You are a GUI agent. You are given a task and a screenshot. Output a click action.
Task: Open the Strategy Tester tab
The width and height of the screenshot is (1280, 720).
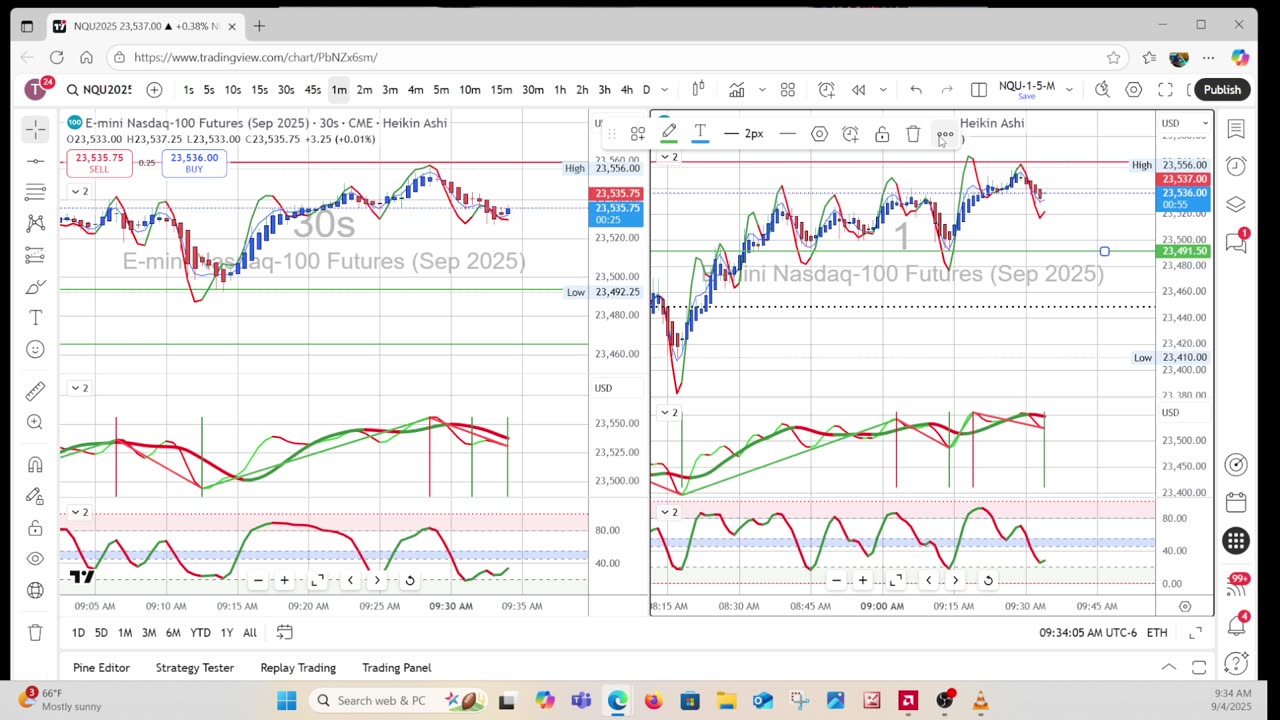[195, 667]
